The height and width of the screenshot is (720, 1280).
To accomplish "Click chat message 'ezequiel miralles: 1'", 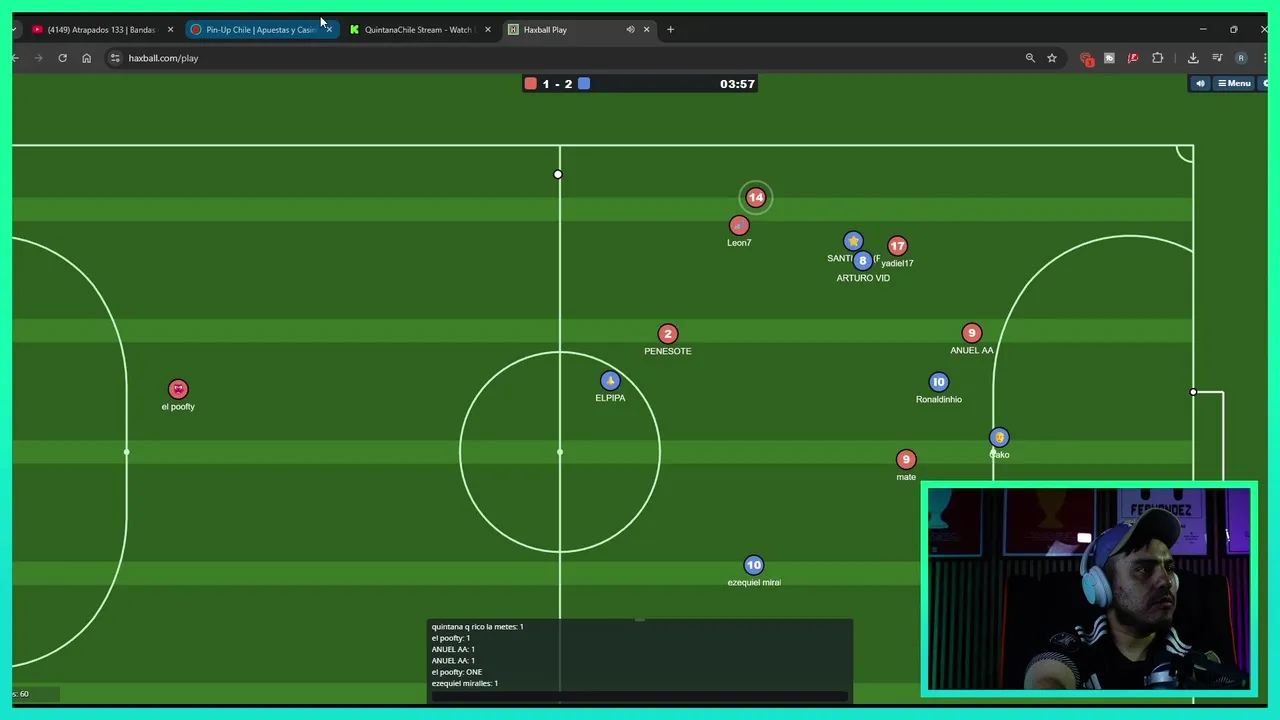I will 464,683.
